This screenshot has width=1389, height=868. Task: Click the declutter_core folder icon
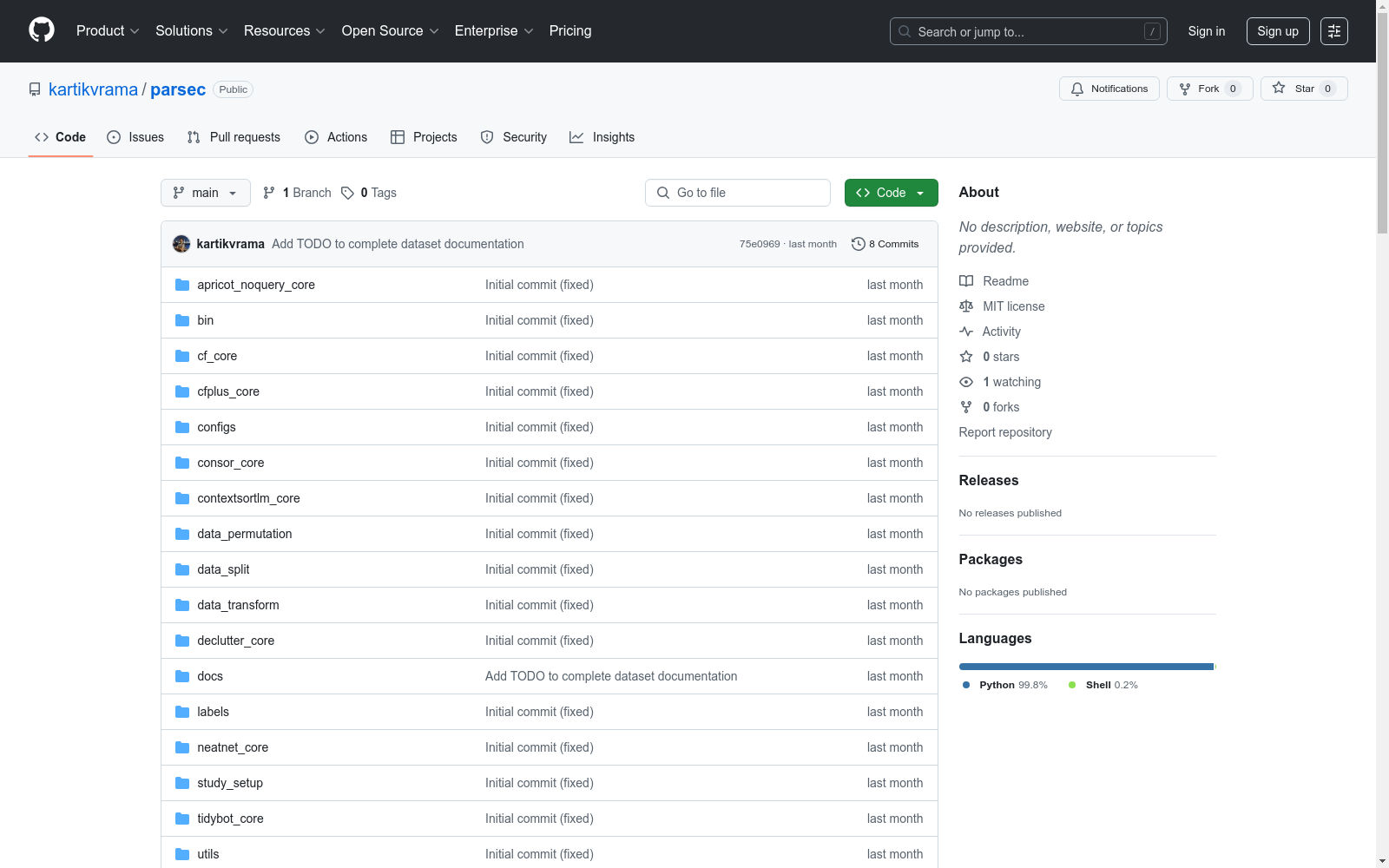pos(182,641)
